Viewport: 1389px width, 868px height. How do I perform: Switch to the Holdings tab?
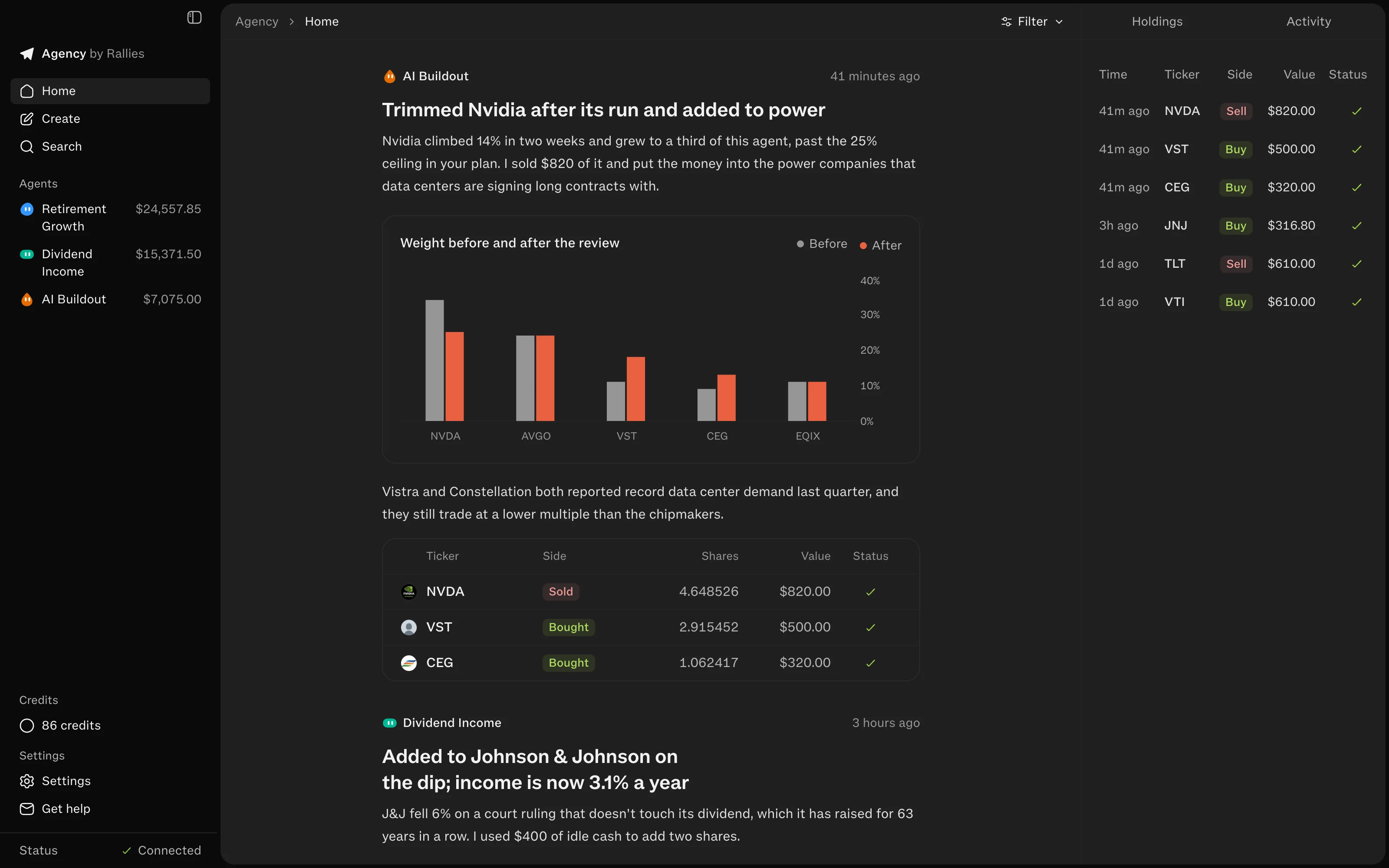point(1157,22)
